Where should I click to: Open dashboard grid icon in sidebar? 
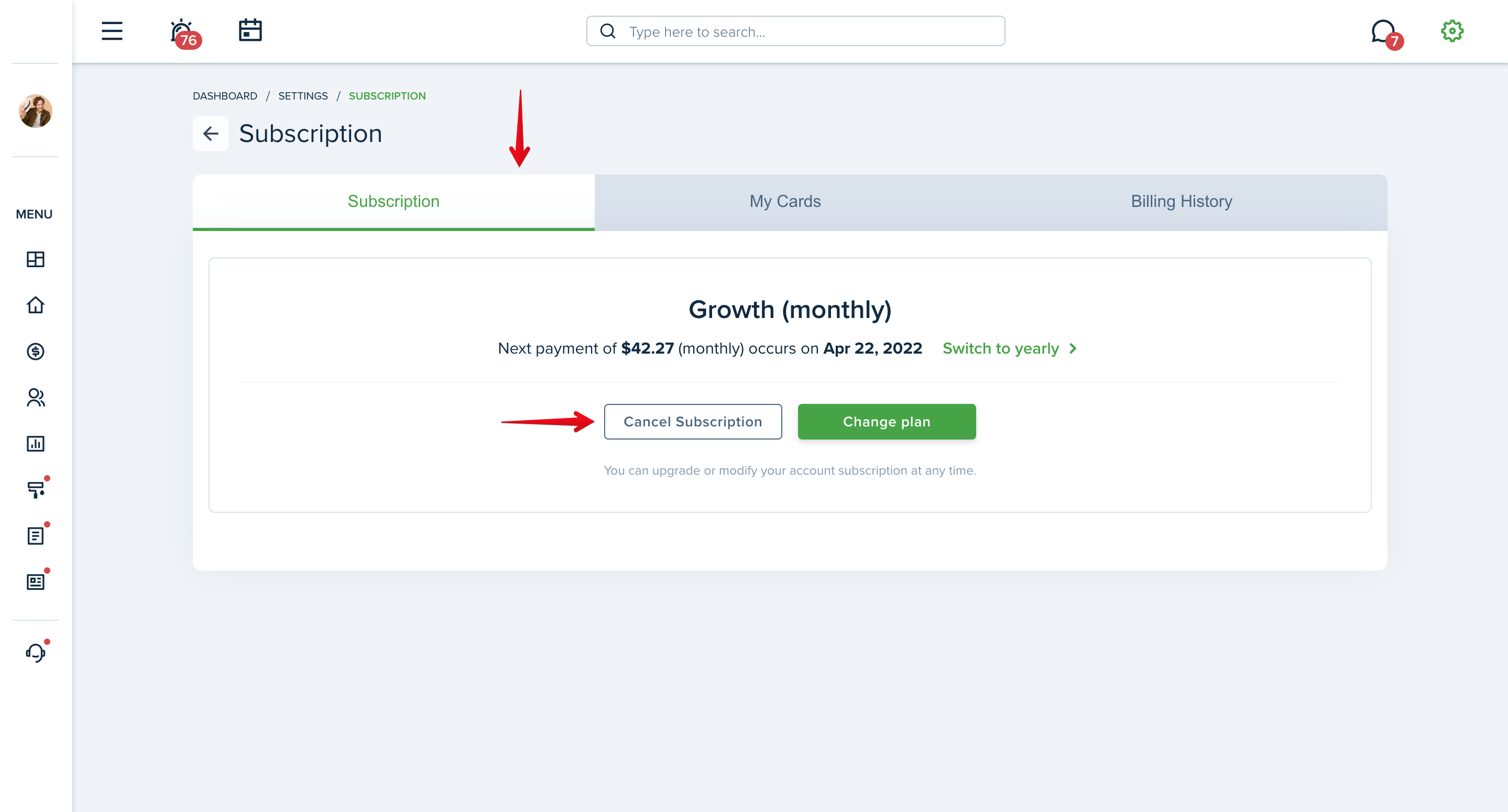(36, 259)
